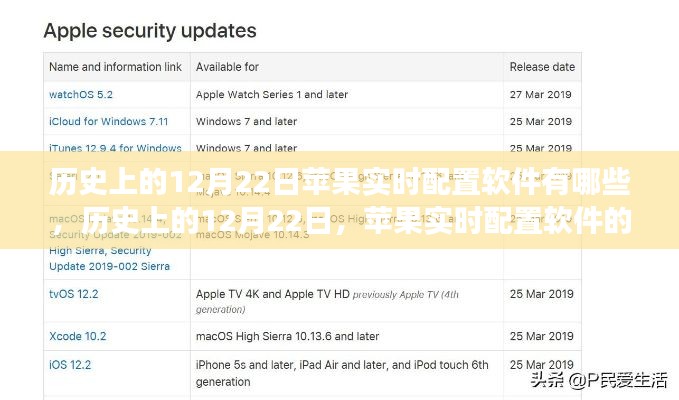
Task: Select the 头条 @P民爱生活 watermark
Action: (599, 380)
